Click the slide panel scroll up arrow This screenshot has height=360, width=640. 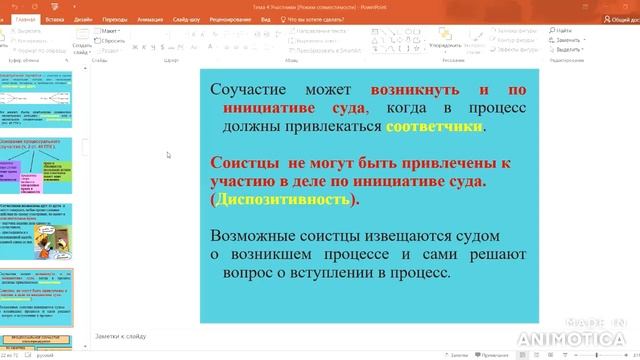coord(85,69)
